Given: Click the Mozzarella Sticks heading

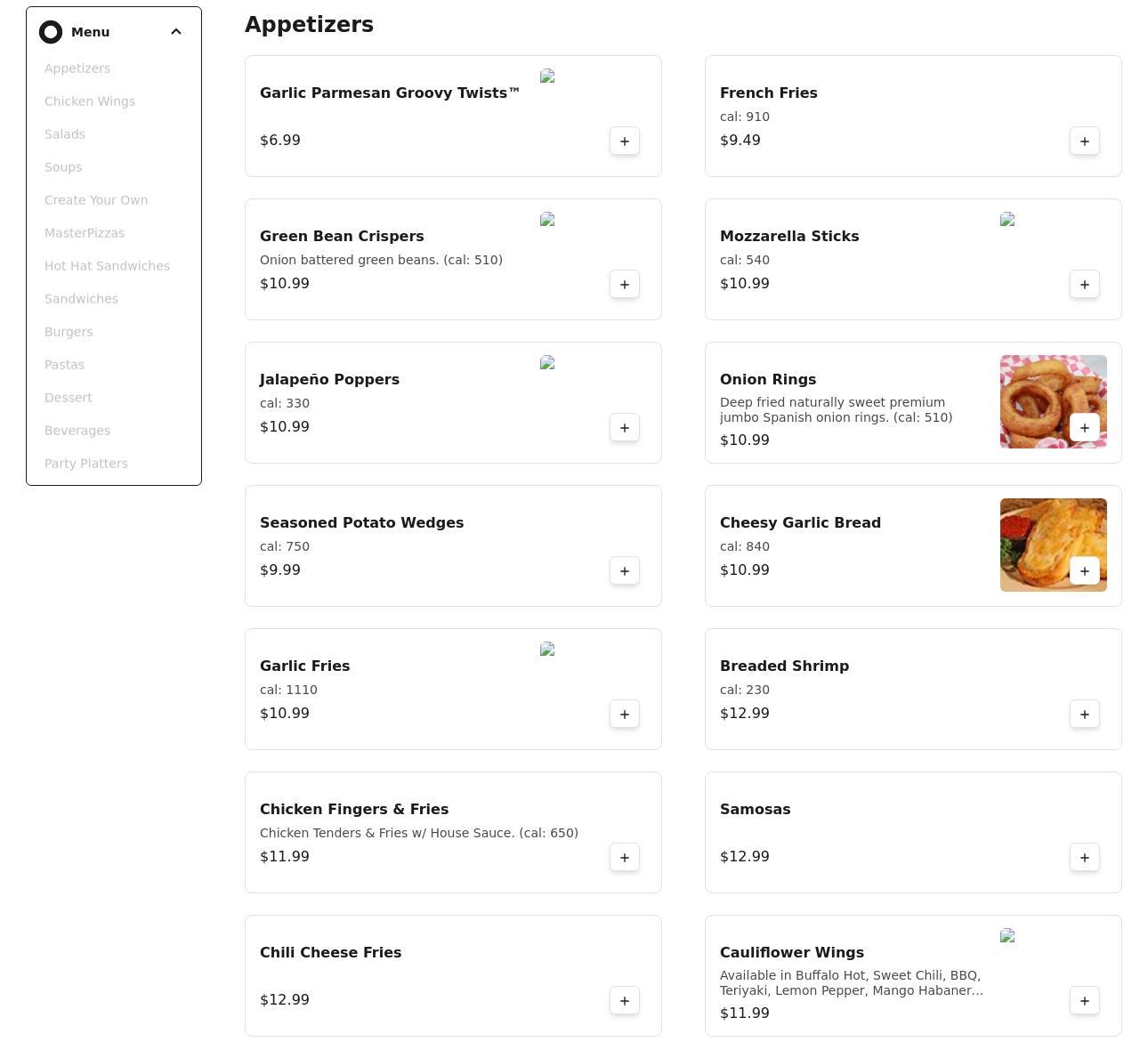Looking at the screenshot, I should [789, 236].
